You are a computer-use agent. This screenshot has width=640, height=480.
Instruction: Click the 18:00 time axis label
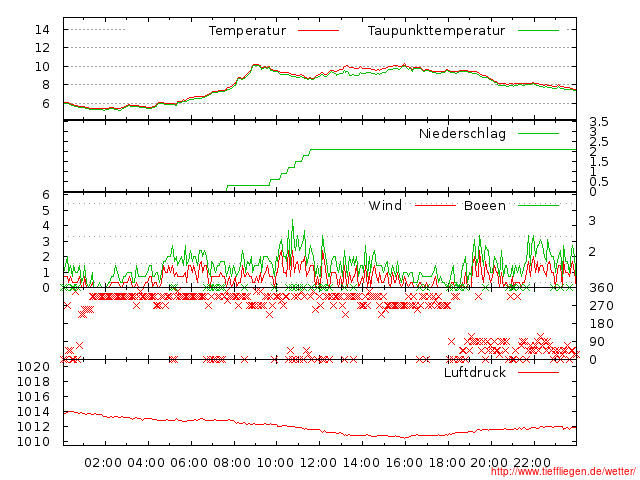(x=447, y=463)
